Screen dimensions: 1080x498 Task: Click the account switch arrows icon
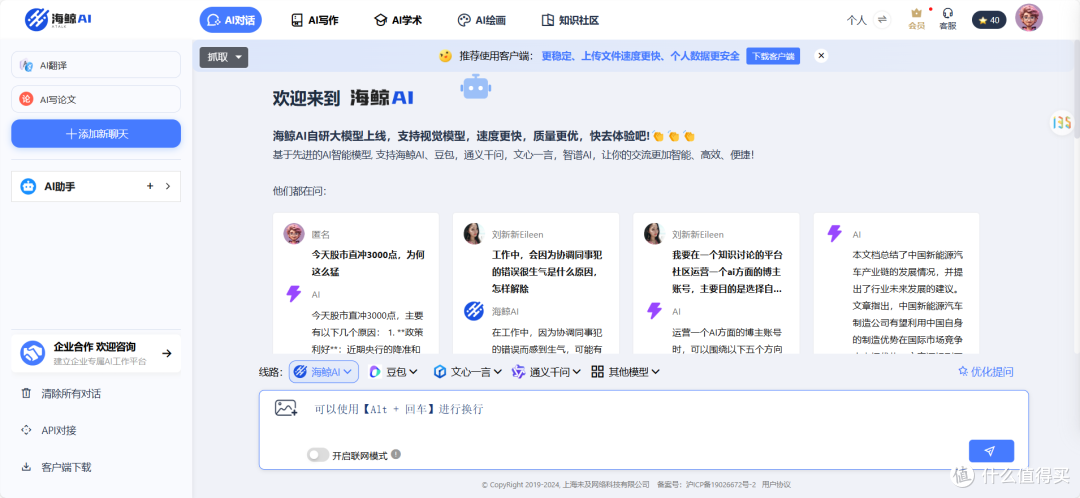point(882,20)
